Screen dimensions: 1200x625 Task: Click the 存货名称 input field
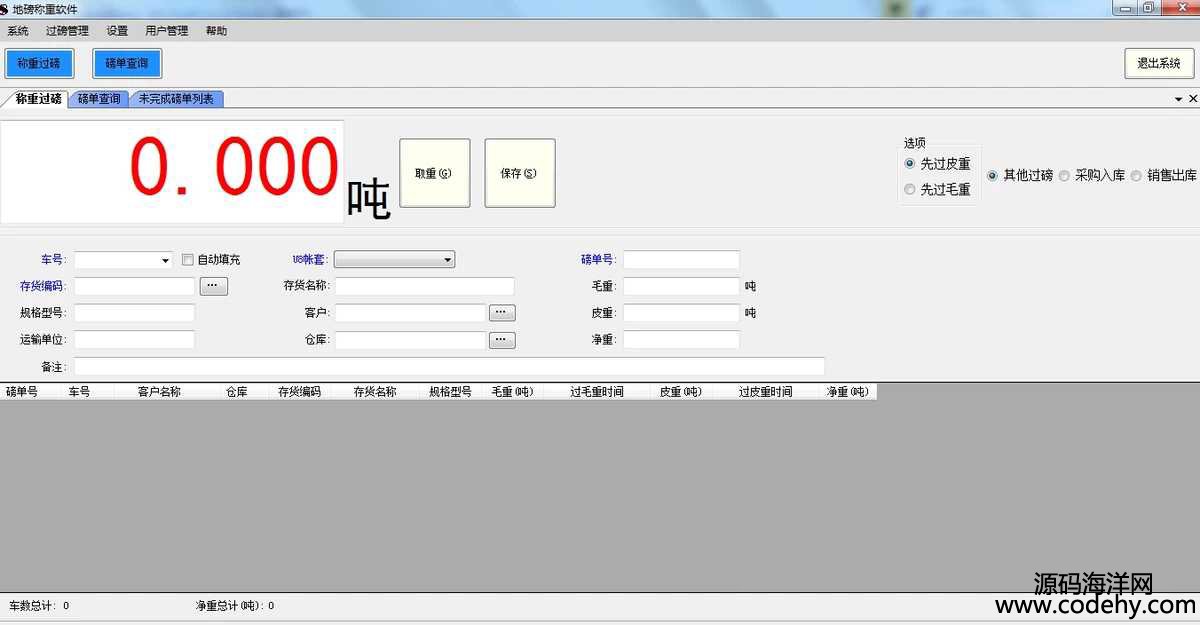click(424, 286)
